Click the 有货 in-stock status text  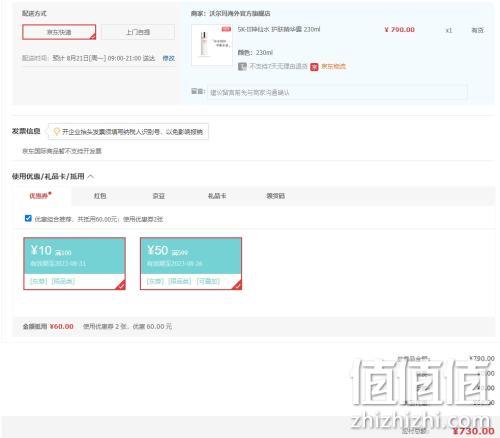477,30
